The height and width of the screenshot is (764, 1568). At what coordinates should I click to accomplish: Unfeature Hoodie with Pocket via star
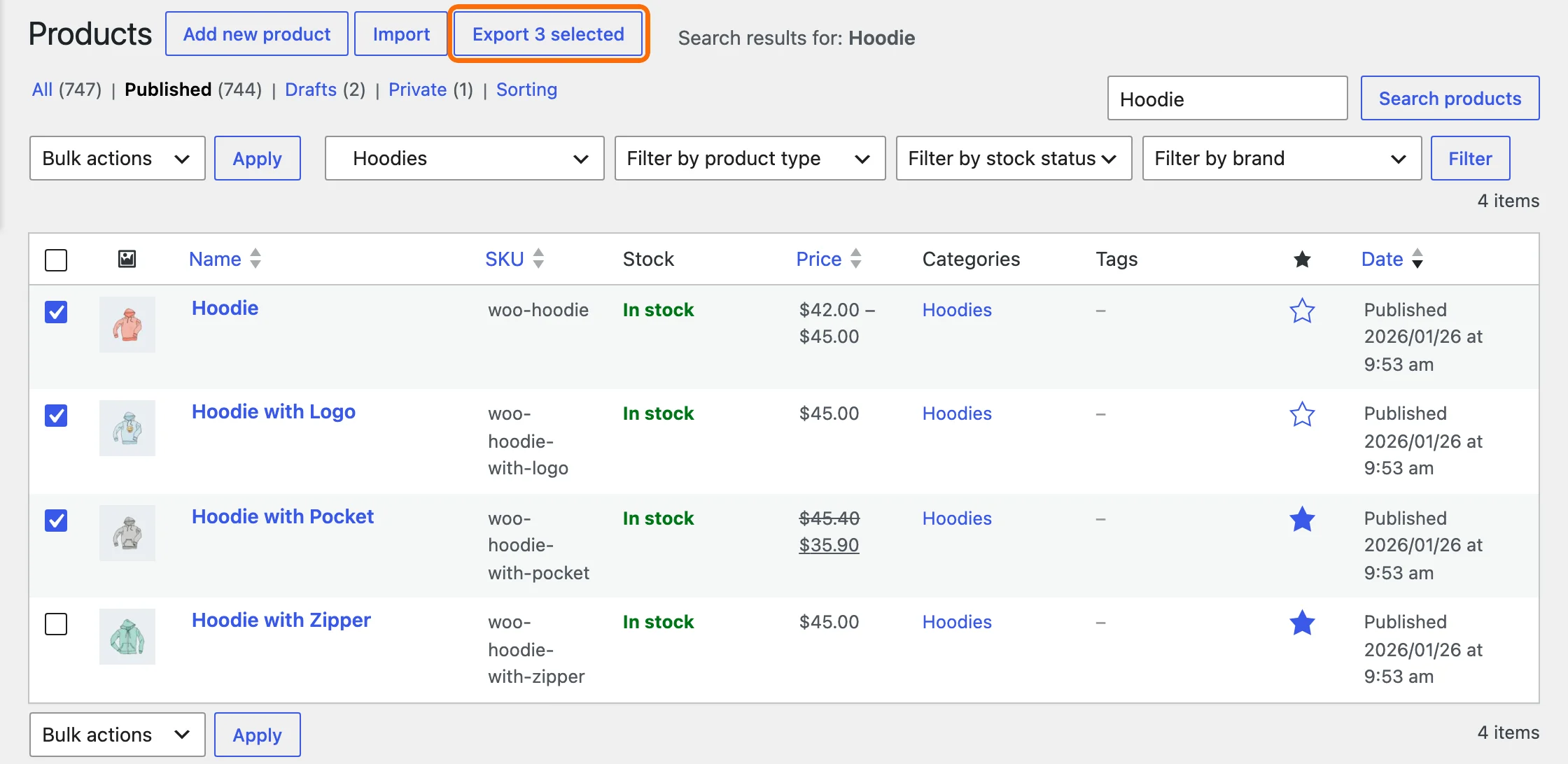click(1302, 519)
